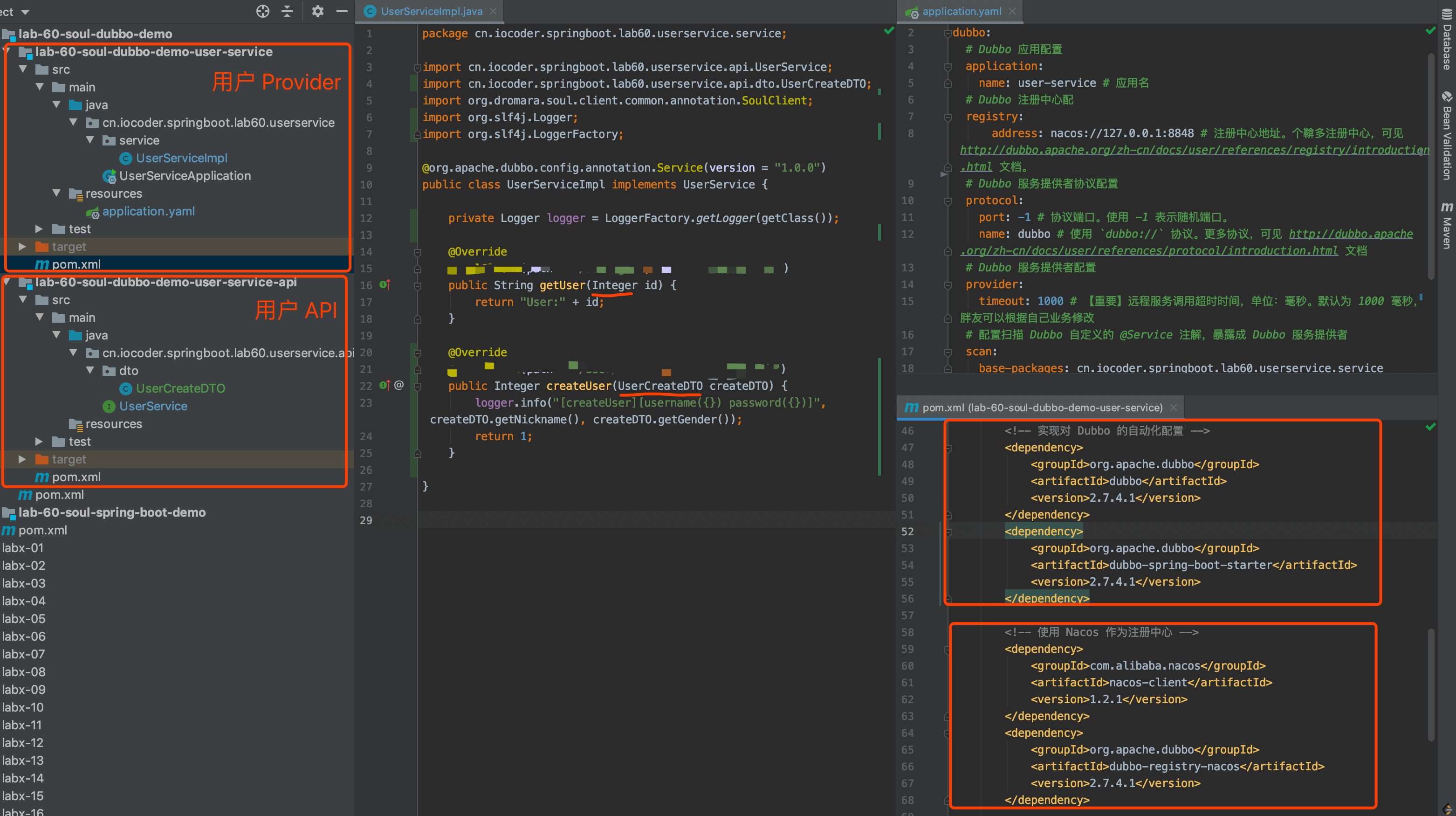Screen dimensions: 1456x816
Task: Collapse the service package folder
Action: click(90, 140)
